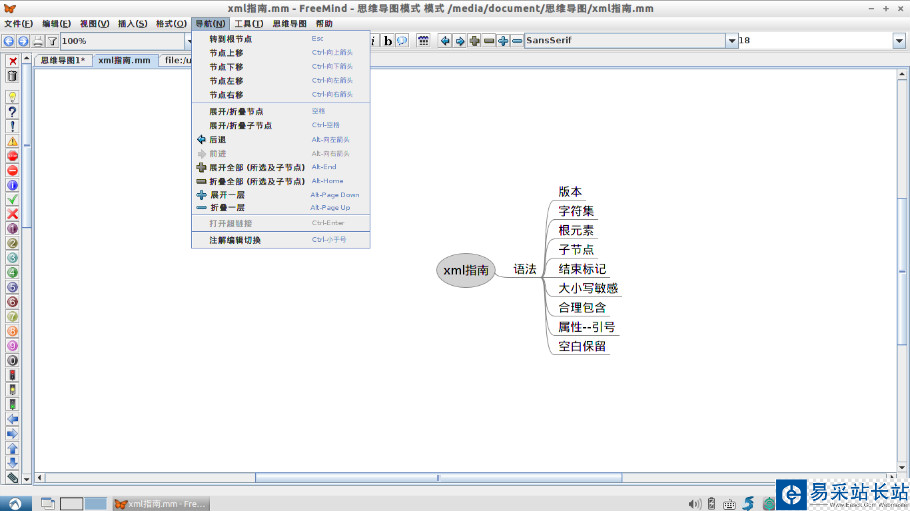Viewport: 910px width, 511px height.
Task: Add the priority 0 number icon
Action: coord(12,360)
